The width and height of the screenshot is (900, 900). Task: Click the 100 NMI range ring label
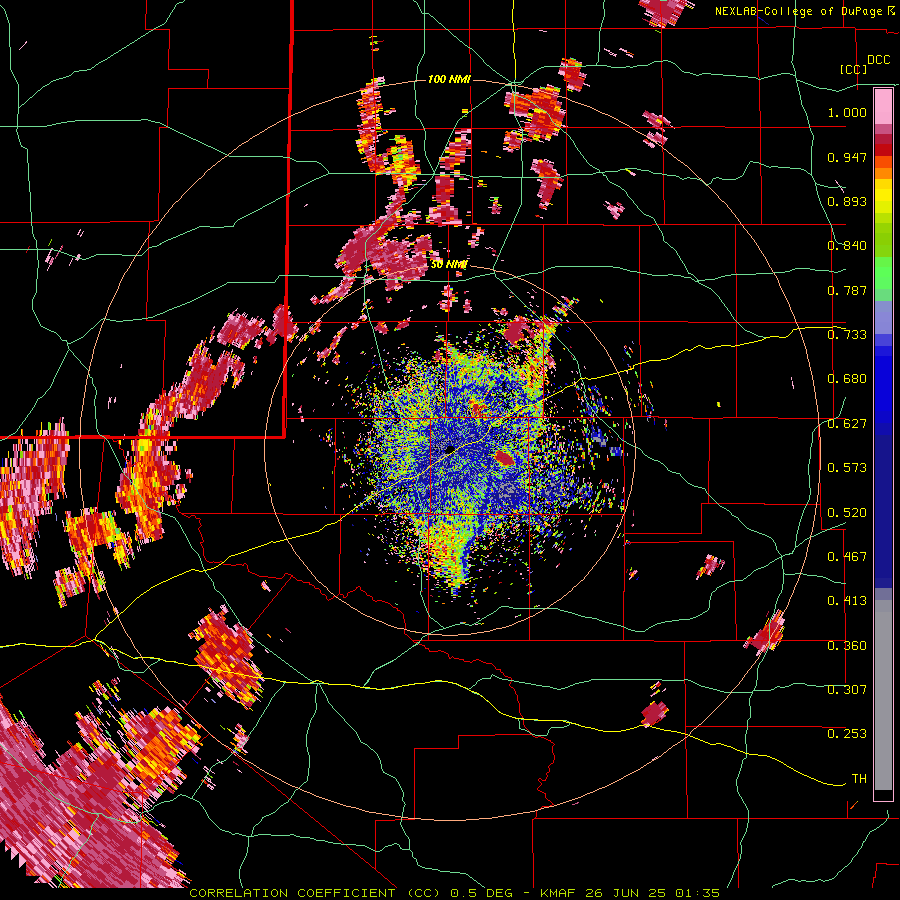click(449, 79)
